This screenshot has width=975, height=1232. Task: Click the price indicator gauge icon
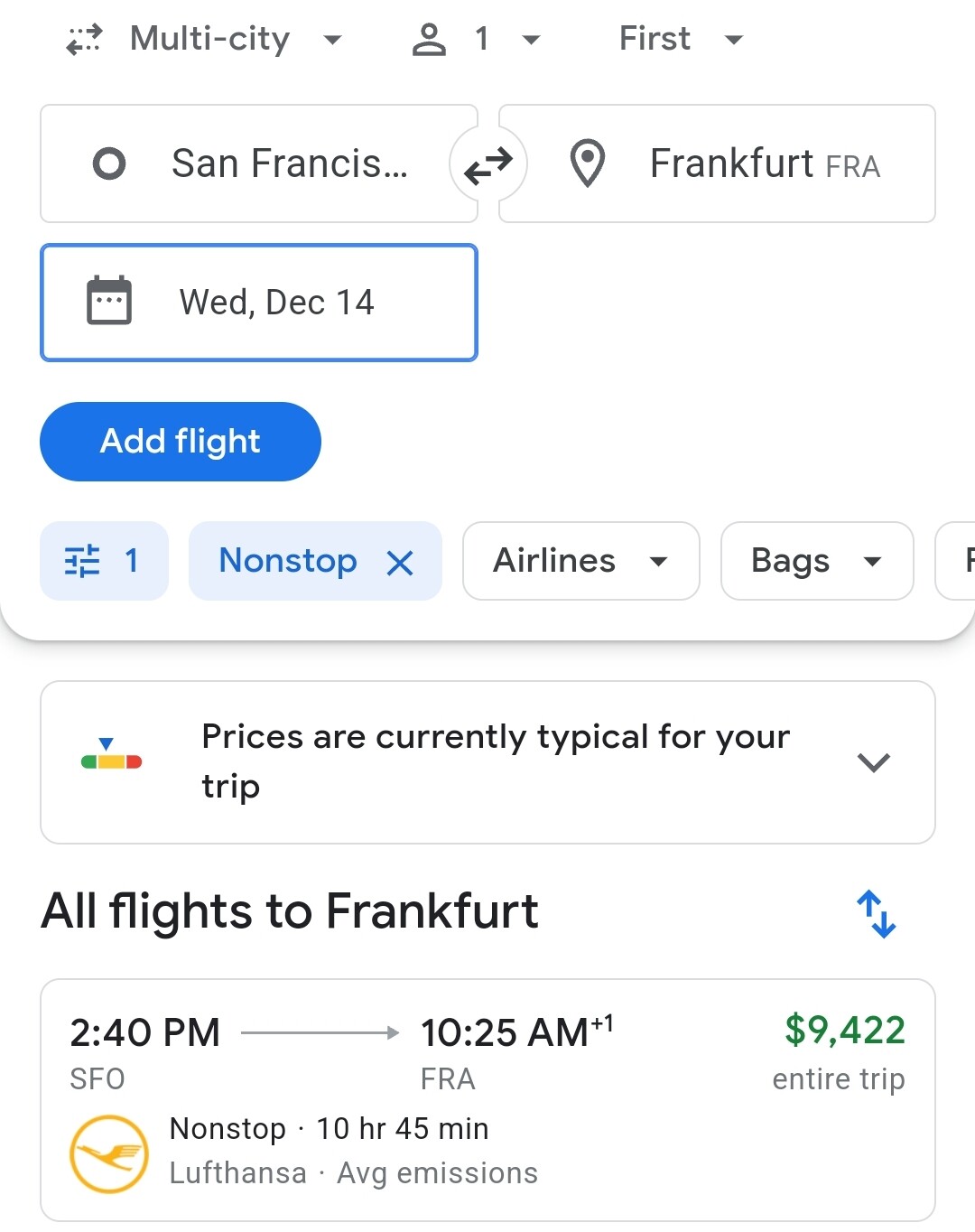pyautogui.click(x=111, y=754)
